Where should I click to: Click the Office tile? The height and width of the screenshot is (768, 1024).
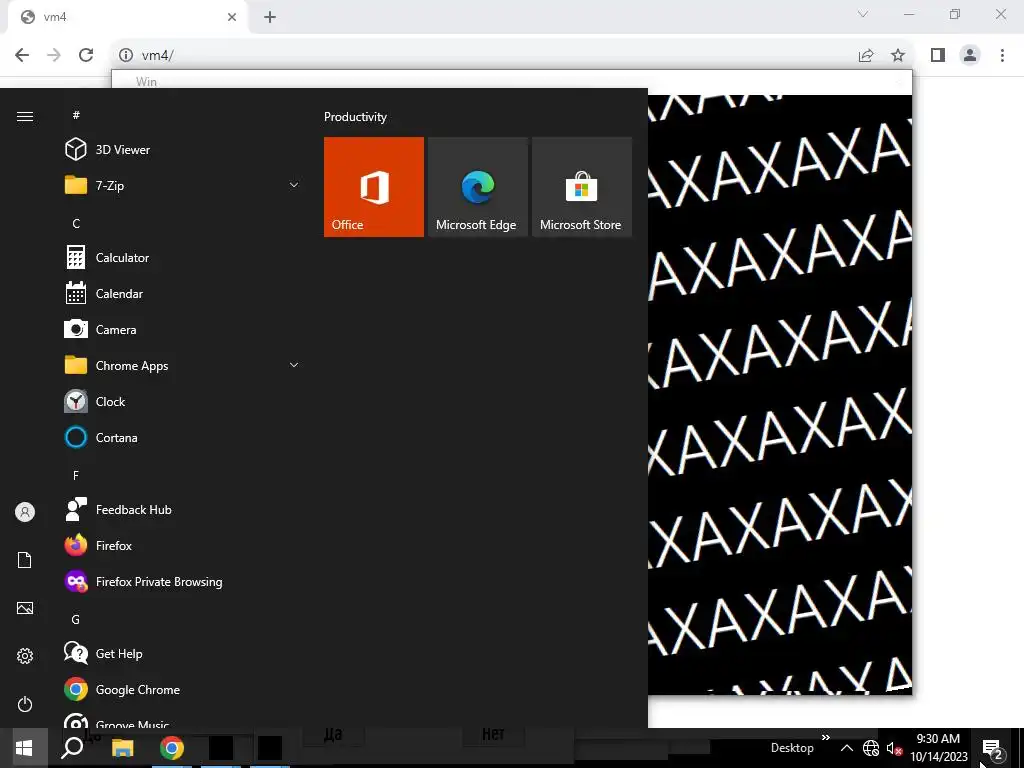[374, 187]
